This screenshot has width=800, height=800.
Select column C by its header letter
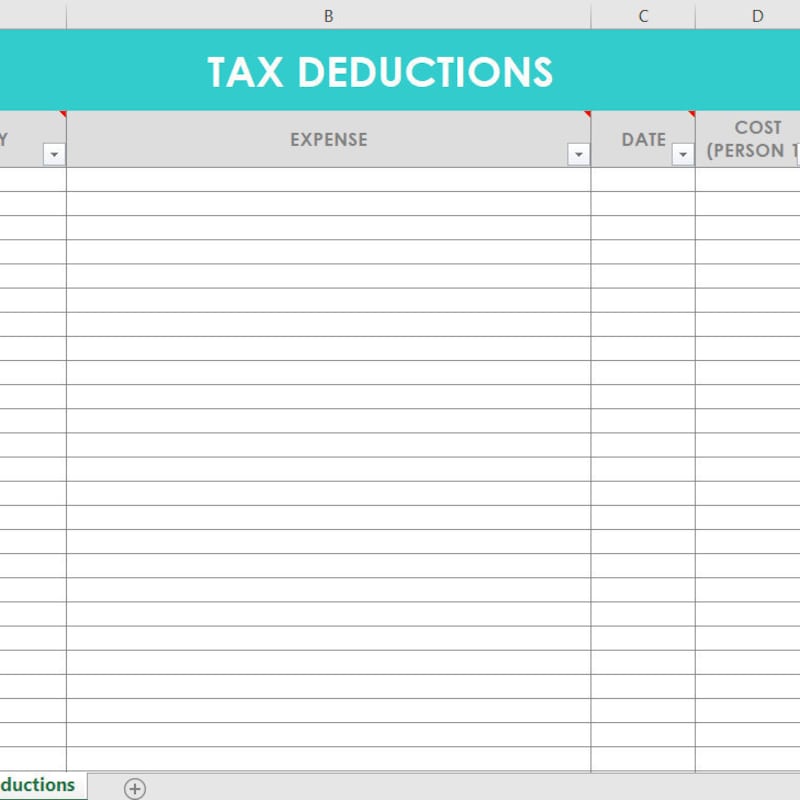point(643,15)
